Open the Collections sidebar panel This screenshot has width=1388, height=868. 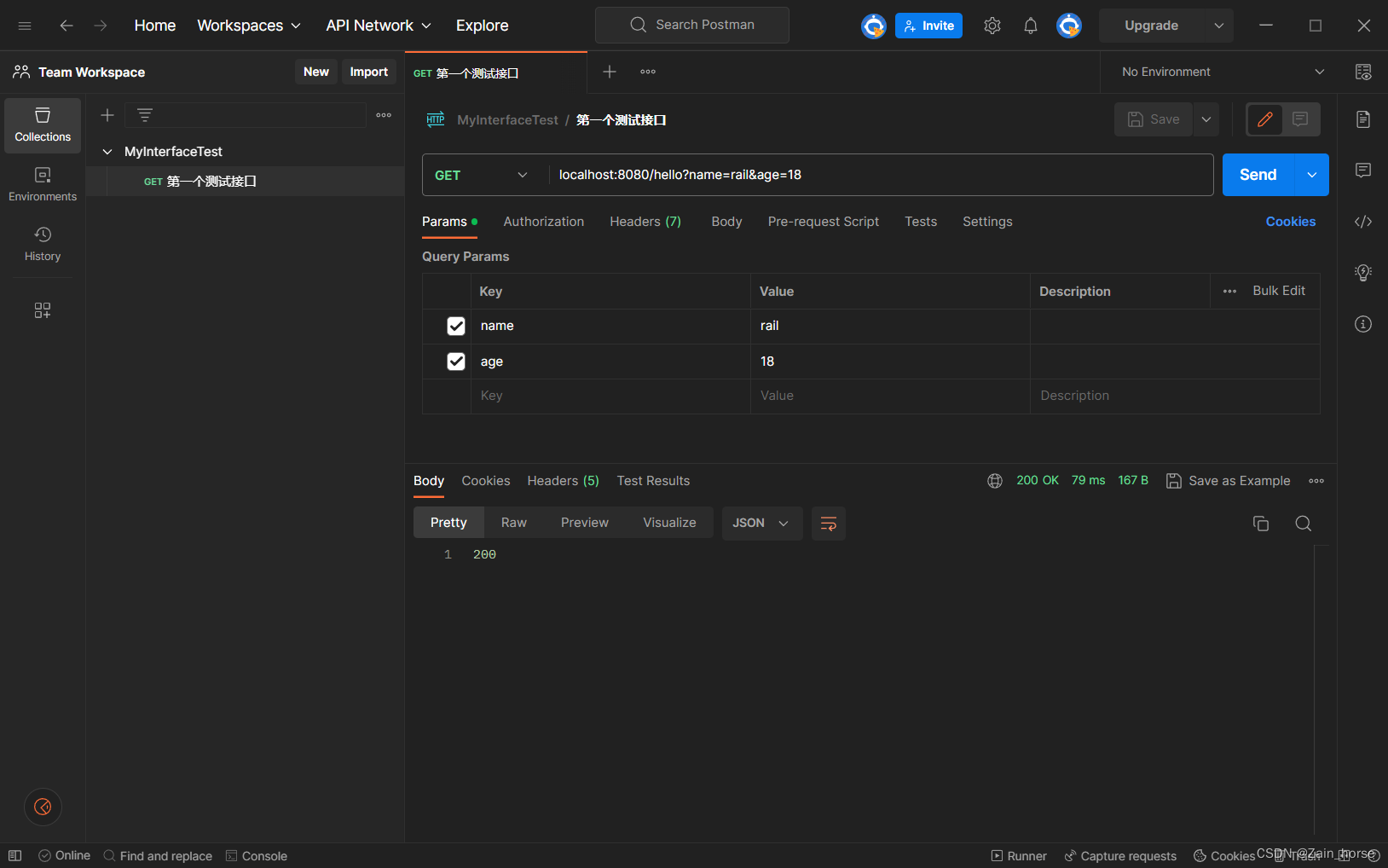pyautogui.click(x=43, y=125)
